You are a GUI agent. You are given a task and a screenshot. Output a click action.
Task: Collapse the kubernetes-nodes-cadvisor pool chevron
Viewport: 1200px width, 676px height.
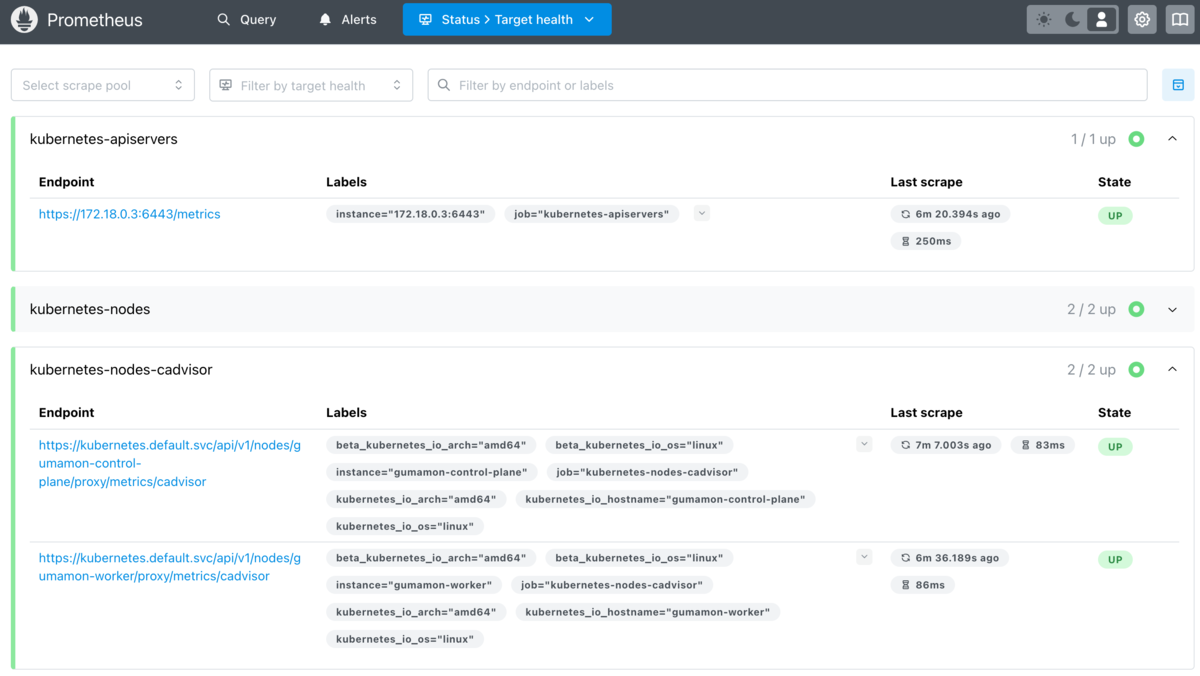pyautogui.click(x=1173, y=370)
